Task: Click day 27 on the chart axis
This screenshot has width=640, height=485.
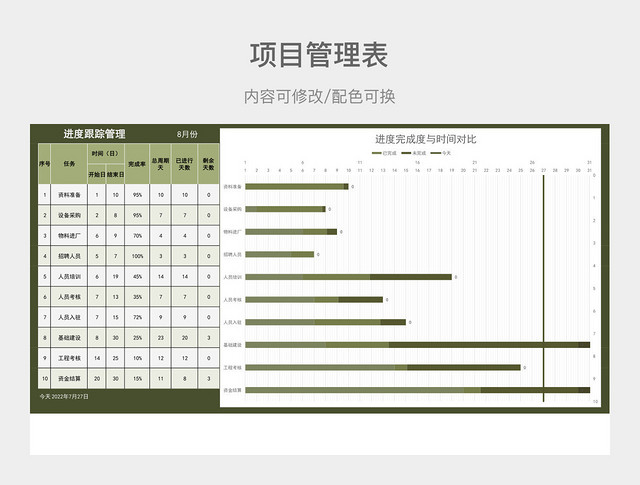Action: [544, 170]
